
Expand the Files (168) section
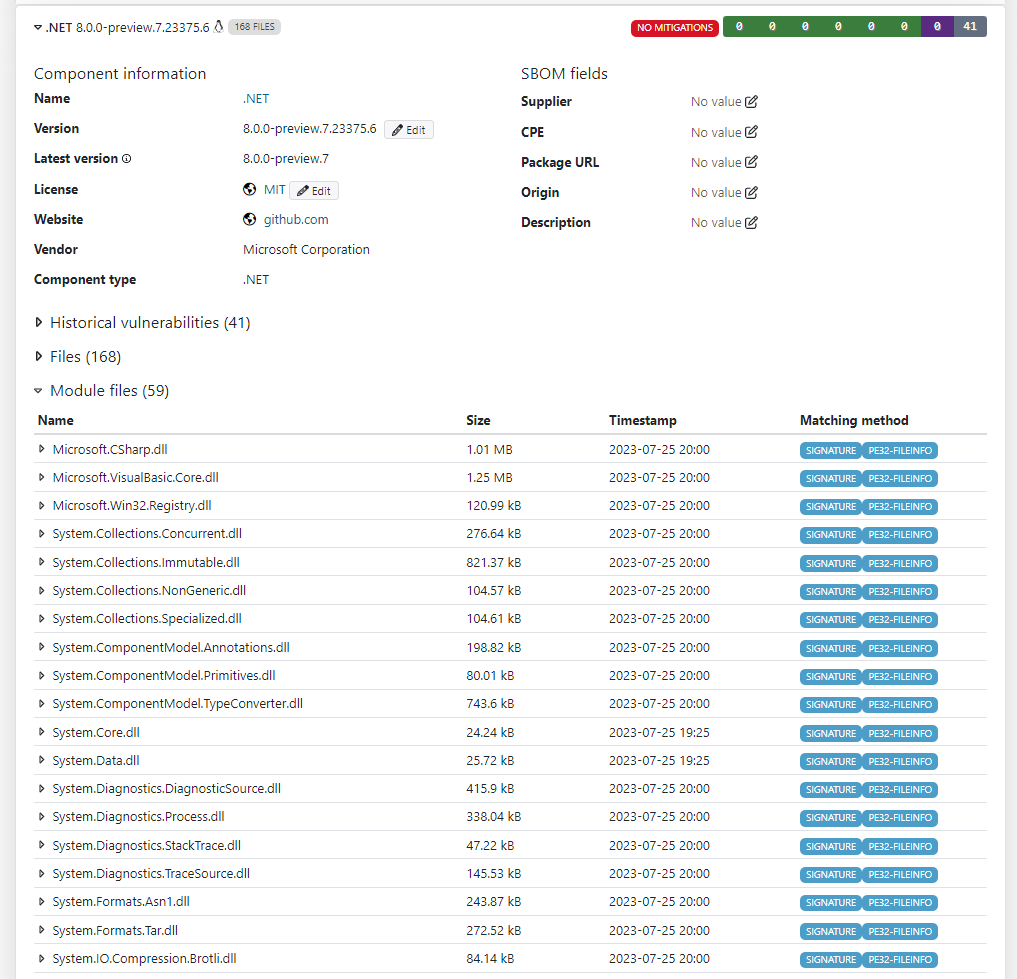[39, 357]
